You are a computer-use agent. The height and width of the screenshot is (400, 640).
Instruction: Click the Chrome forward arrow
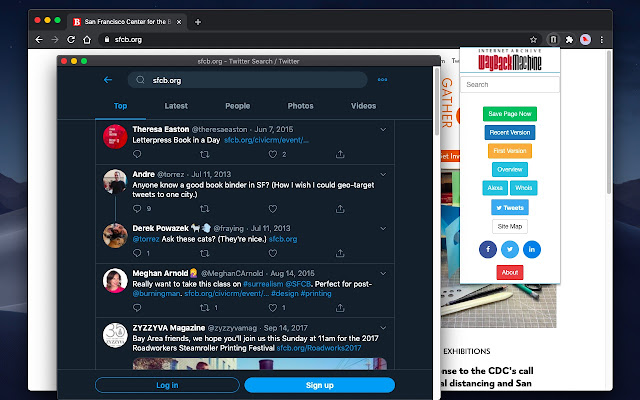55,40
